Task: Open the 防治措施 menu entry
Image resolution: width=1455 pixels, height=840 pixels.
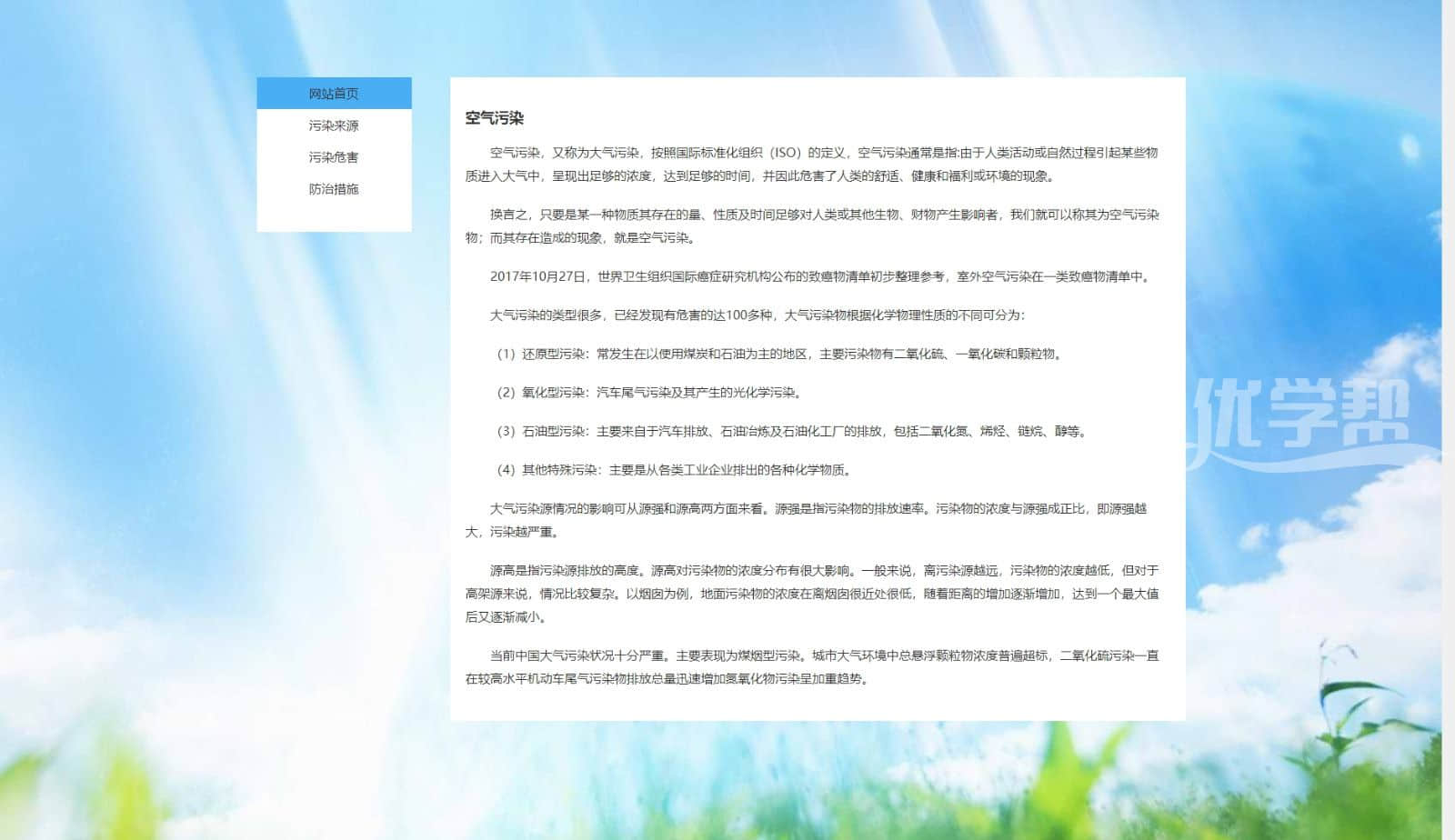Action: pos(334,189)
